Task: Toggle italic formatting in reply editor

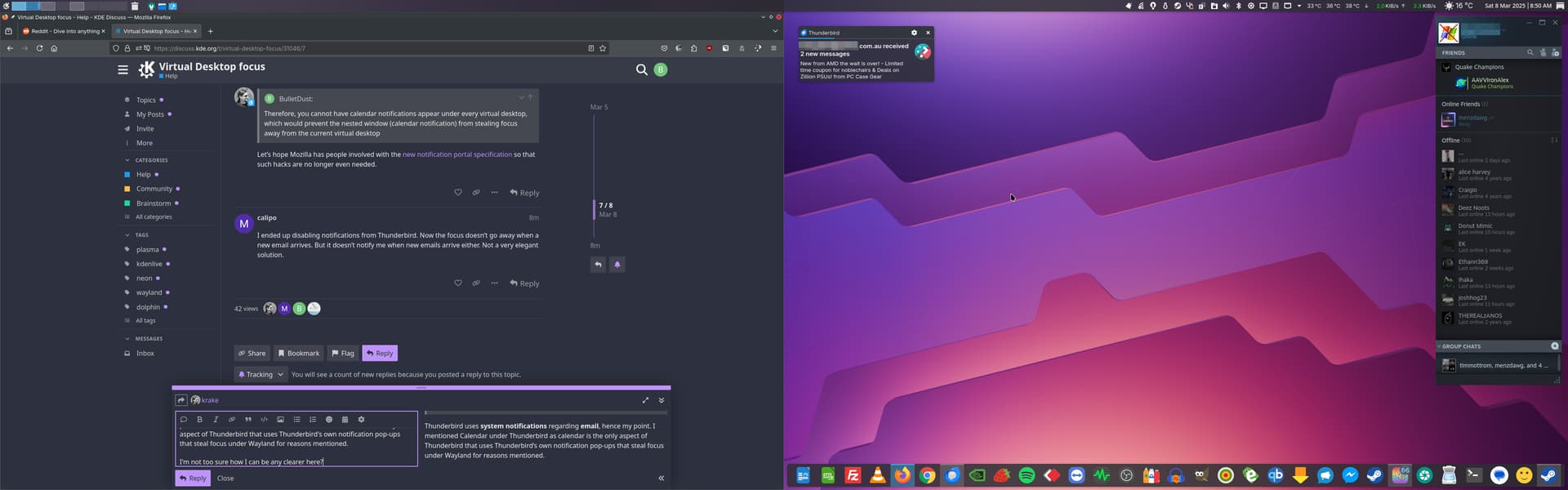Action: [x=216, y=420]
